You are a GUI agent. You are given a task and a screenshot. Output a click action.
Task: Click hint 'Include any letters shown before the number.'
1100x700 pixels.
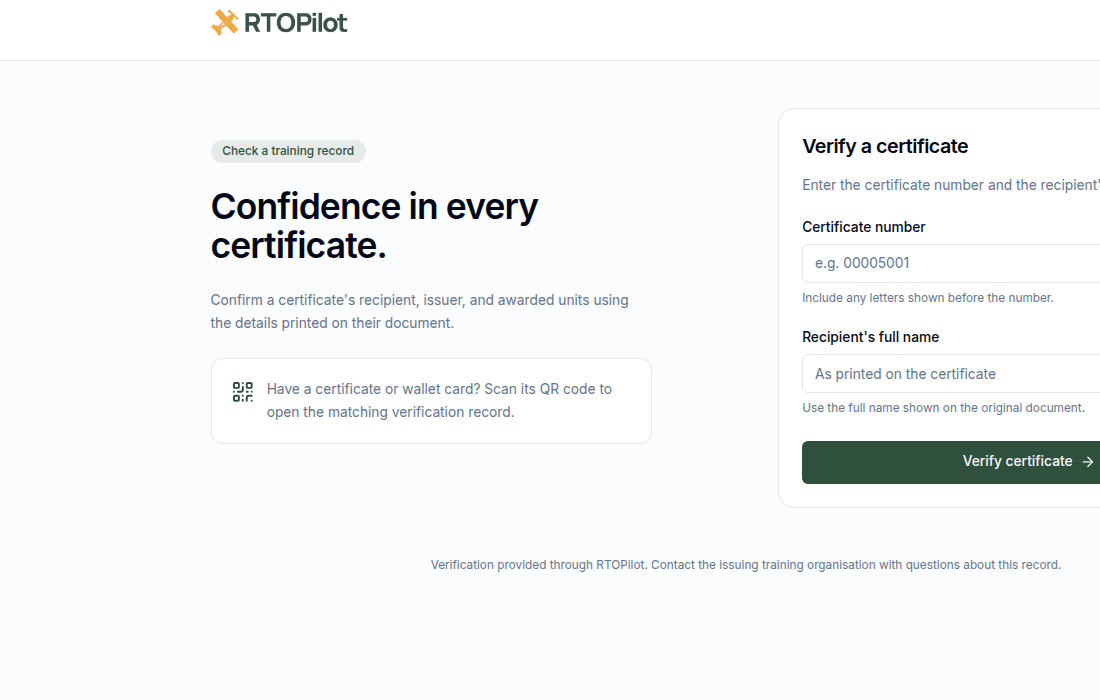928,297
